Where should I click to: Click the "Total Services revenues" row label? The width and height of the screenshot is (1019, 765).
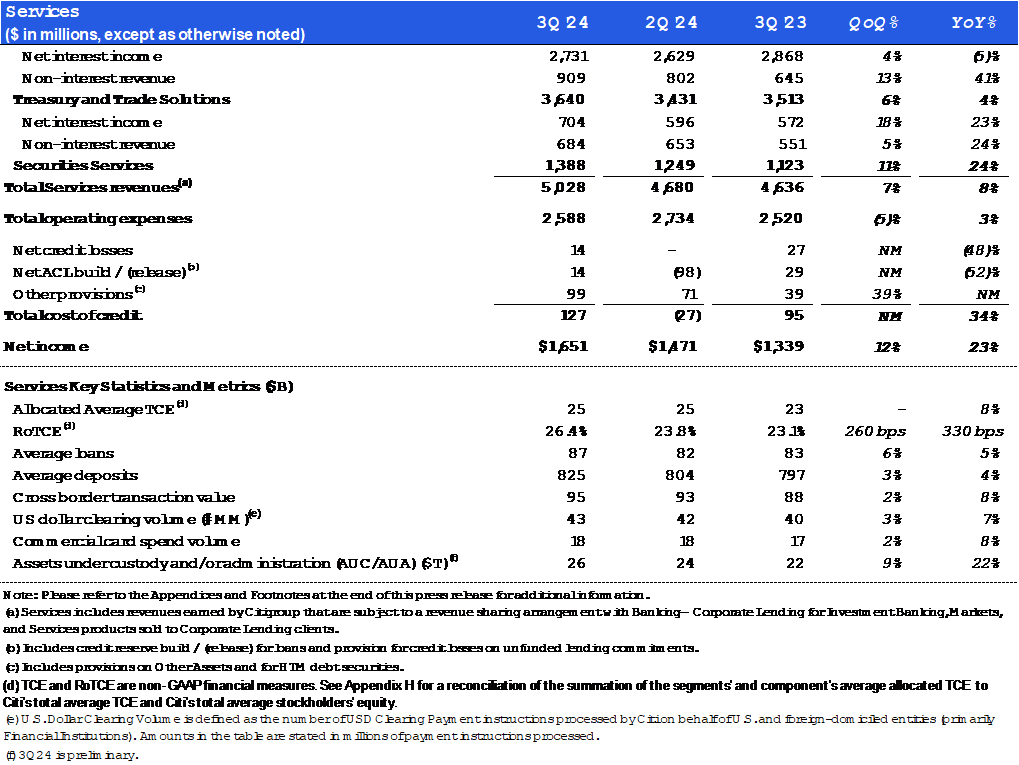click(x=98, y=187)
